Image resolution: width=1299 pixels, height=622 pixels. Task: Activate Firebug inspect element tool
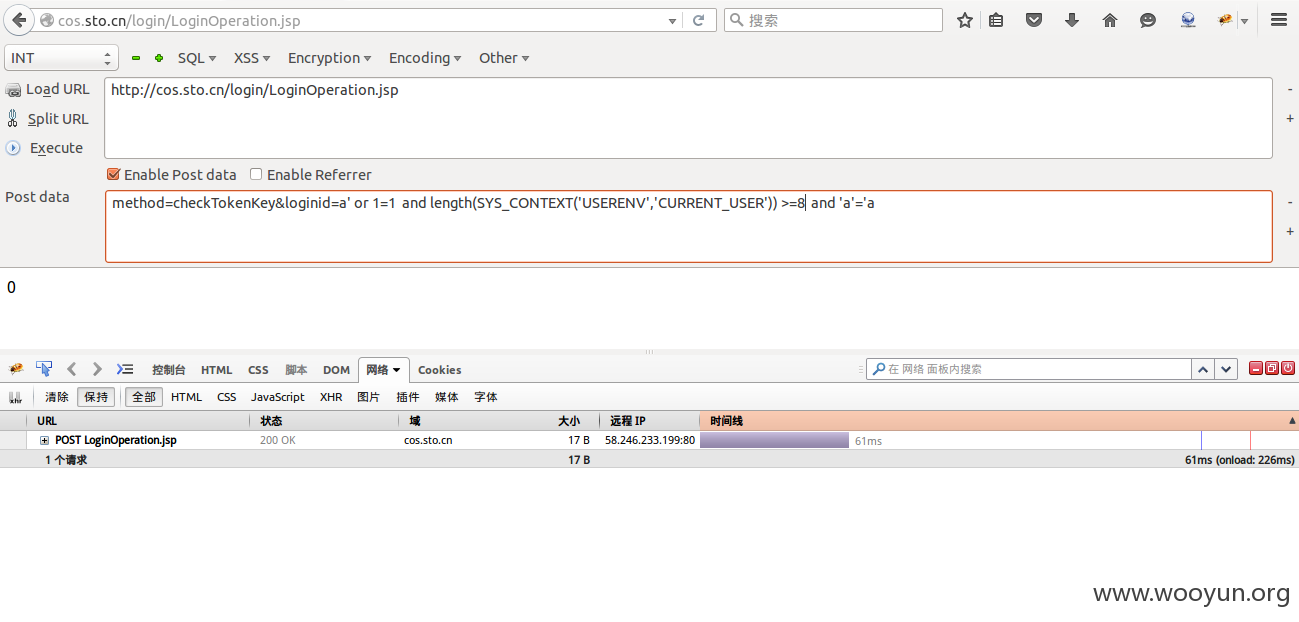(44, 369)
